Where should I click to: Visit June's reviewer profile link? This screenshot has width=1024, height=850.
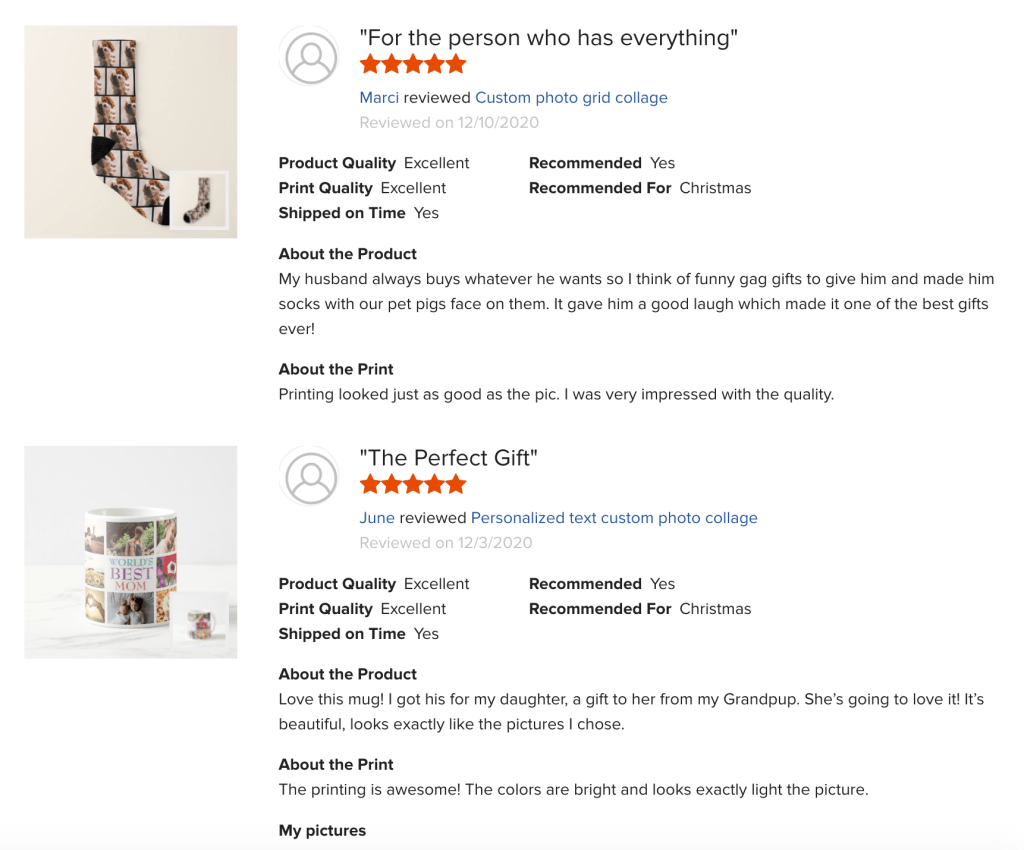coord(377,518)
